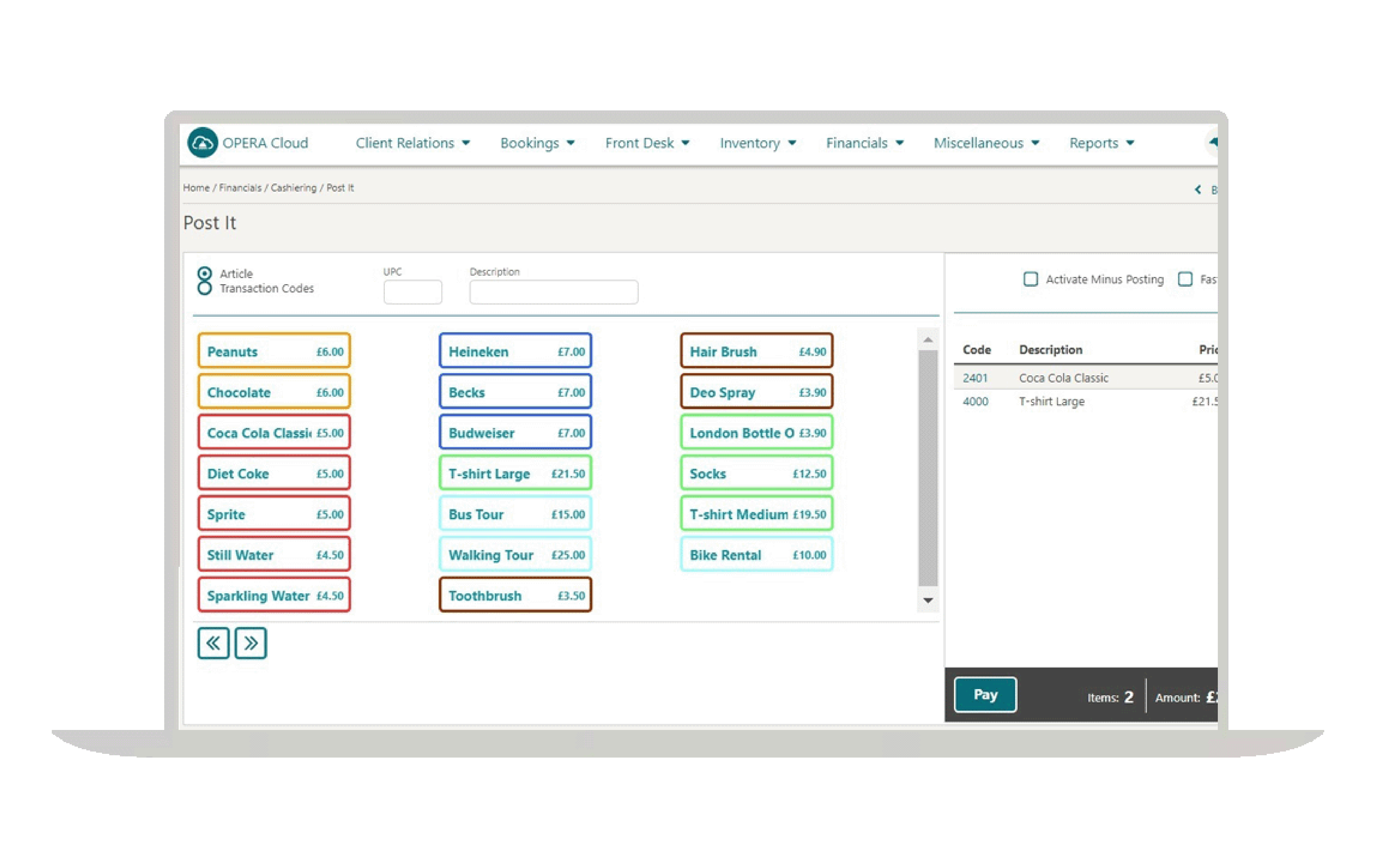Image resolution: width=1376 pixels, height=868 pixels.
Task: Click the vertical scrollbar in articles panel
Action: coord(928,469)
